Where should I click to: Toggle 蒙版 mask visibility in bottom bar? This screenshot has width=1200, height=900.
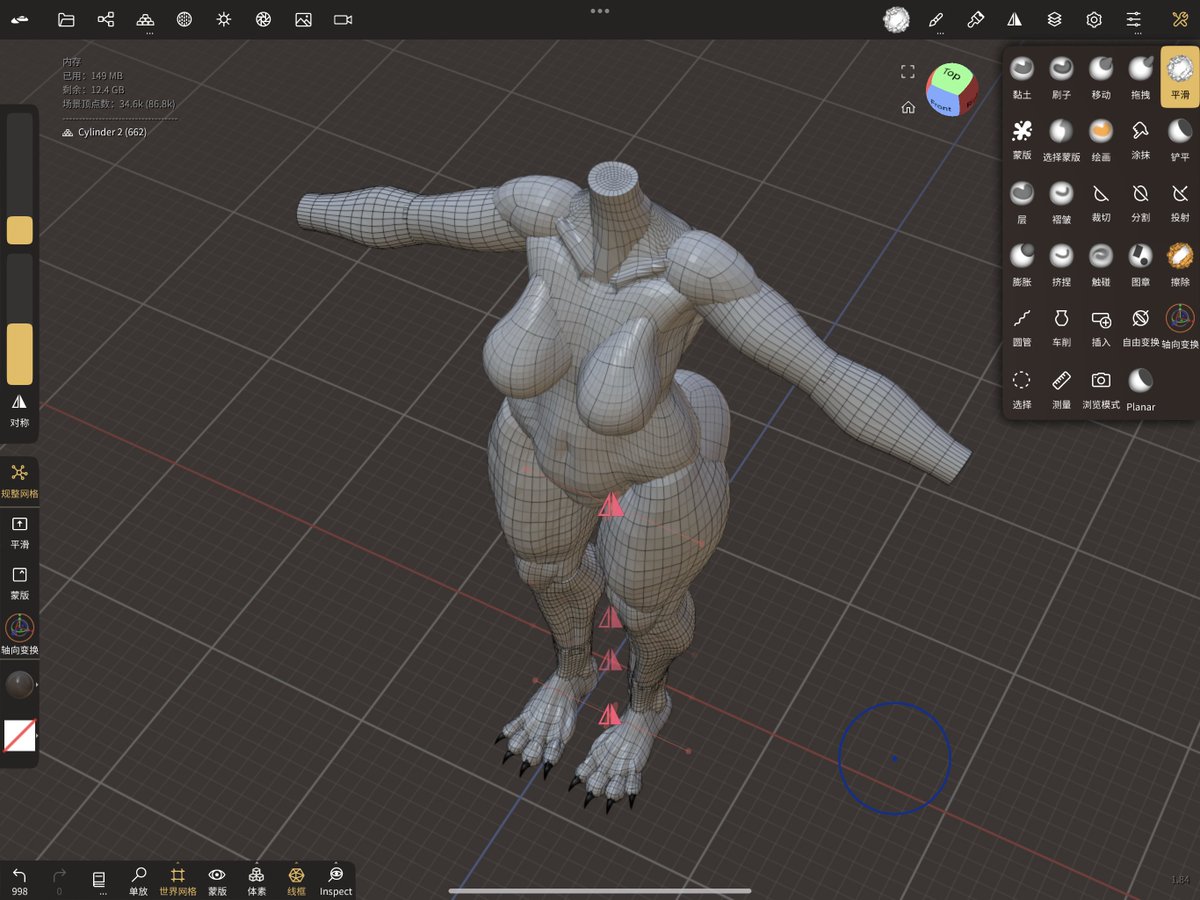[217, 879]
